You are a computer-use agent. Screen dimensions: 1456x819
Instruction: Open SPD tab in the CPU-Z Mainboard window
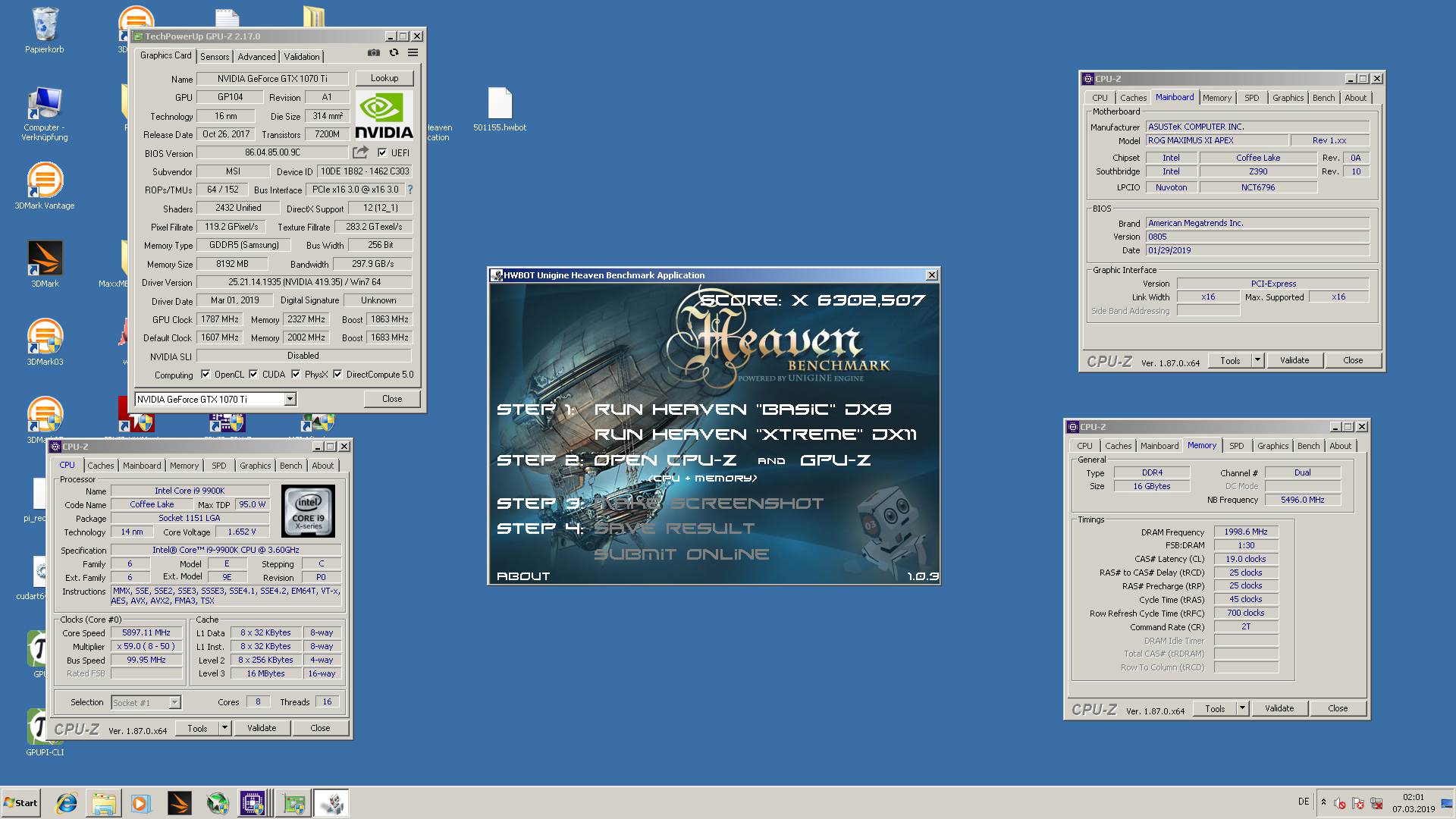click(1252, 98)
